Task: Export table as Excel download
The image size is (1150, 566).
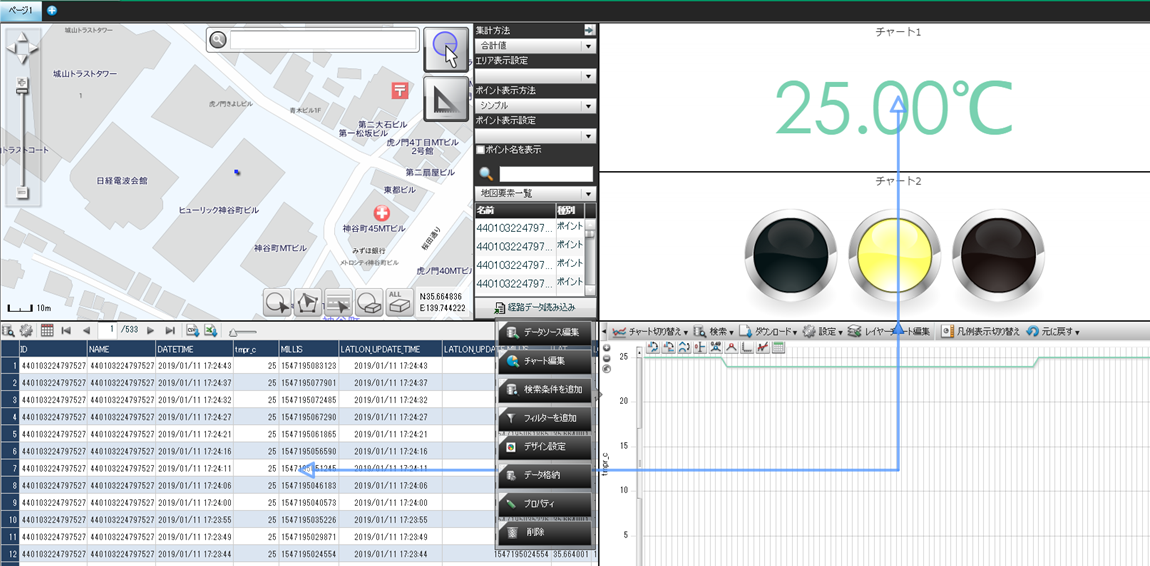Action: click(x=210, y=331)
